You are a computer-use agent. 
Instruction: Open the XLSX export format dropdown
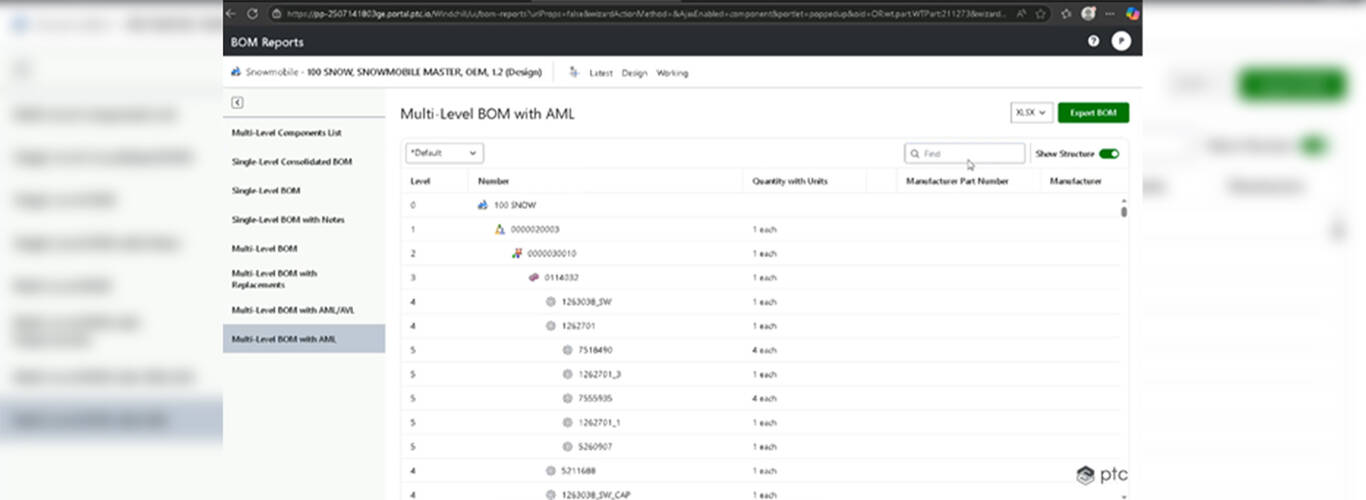[1031, 113]
